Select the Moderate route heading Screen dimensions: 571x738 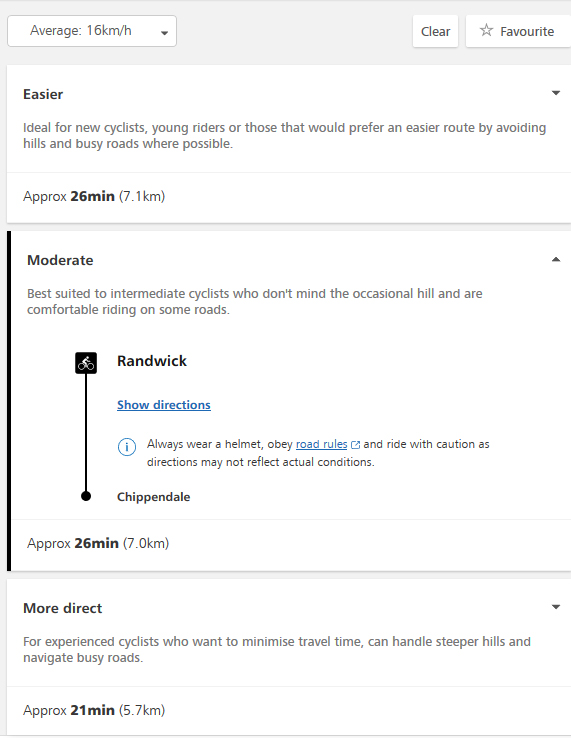point(60,260)
